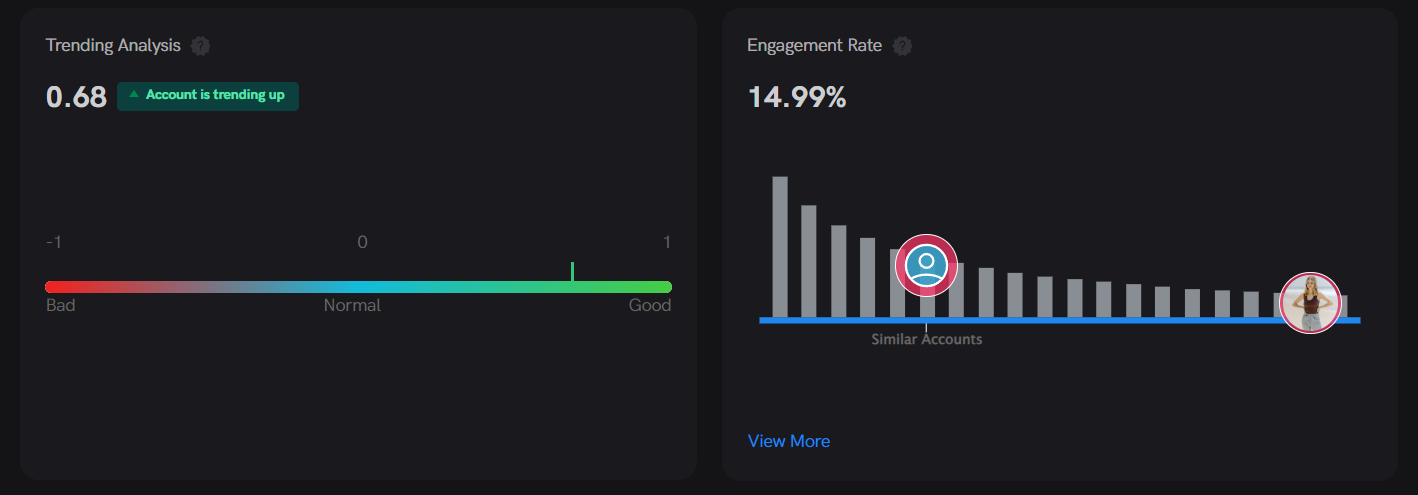Image resolution: width=1418 pixels, height=495 pixels.
Task: Select the Similar Accounts user avatar icon
Action: 926,266
